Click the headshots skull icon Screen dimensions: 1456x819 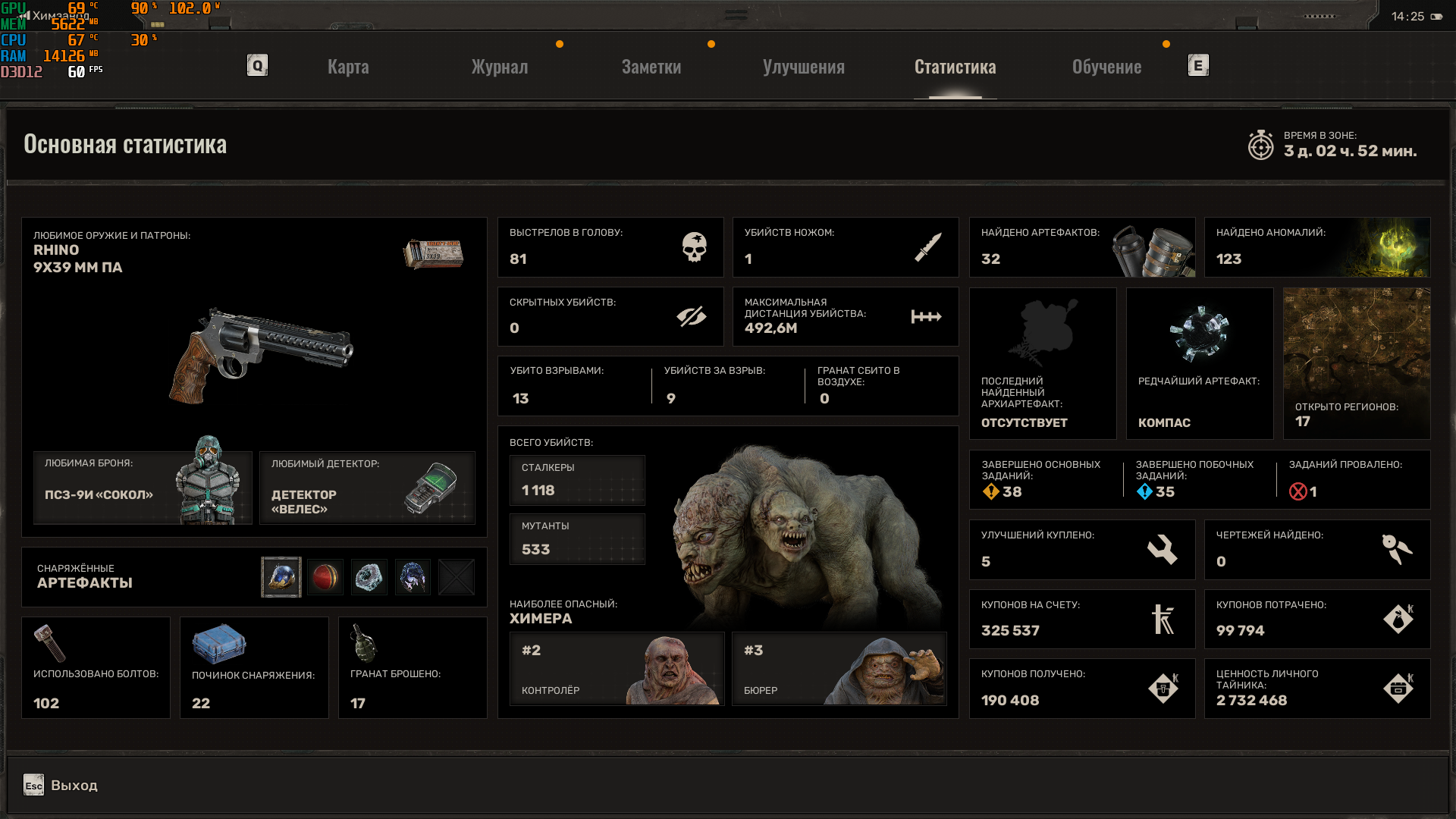pyautogui.click(x=694, y=247)
